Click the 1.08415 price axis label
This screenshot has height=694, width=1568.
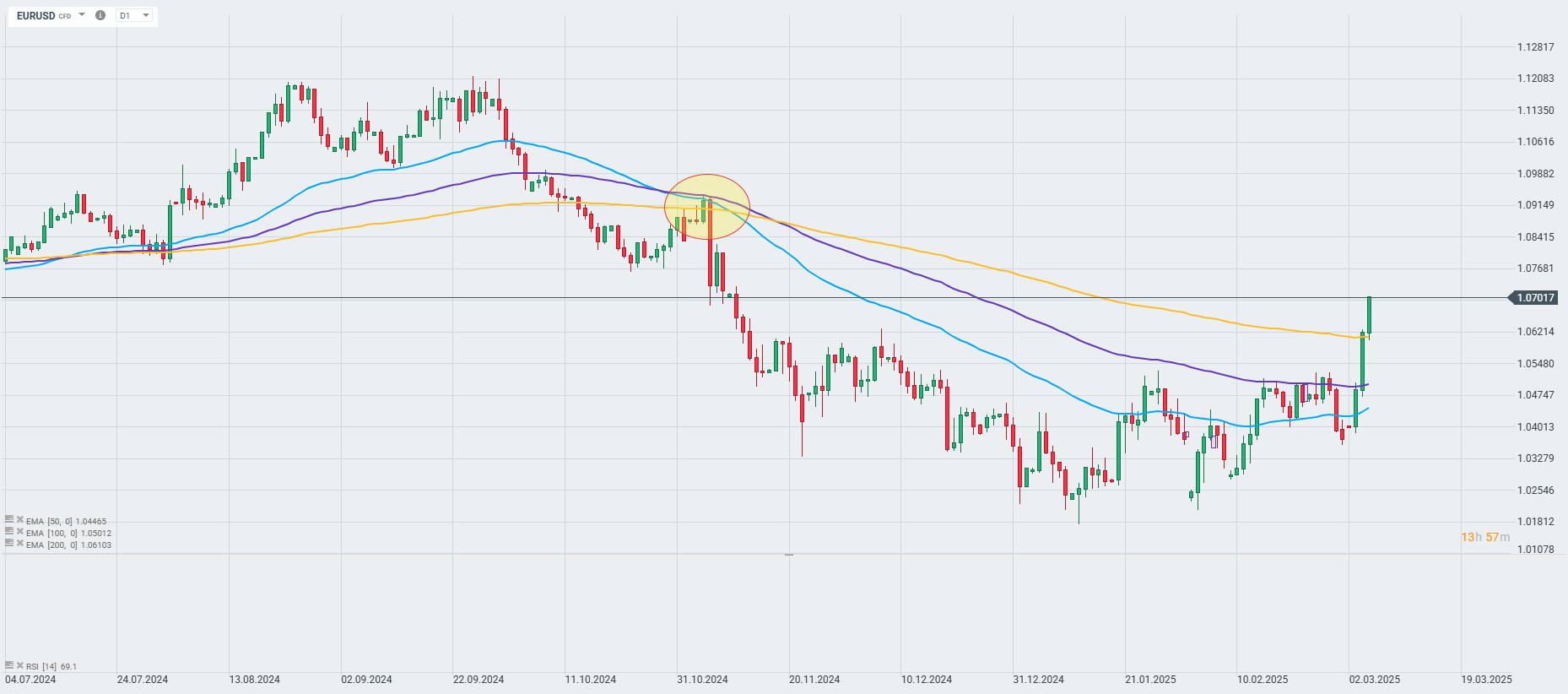point(1536,237)
